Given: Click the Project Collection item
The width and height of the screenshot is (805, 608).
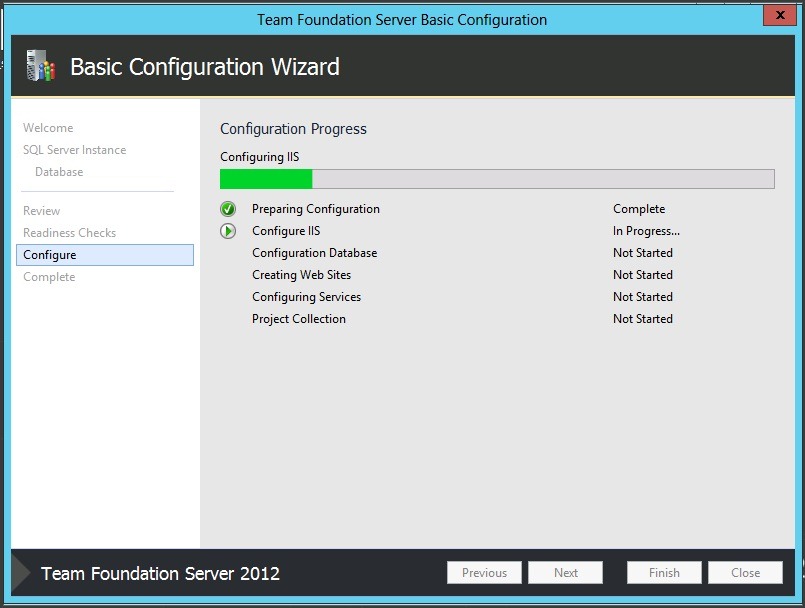Looking at the screenshot, I should tap(298, 319).
